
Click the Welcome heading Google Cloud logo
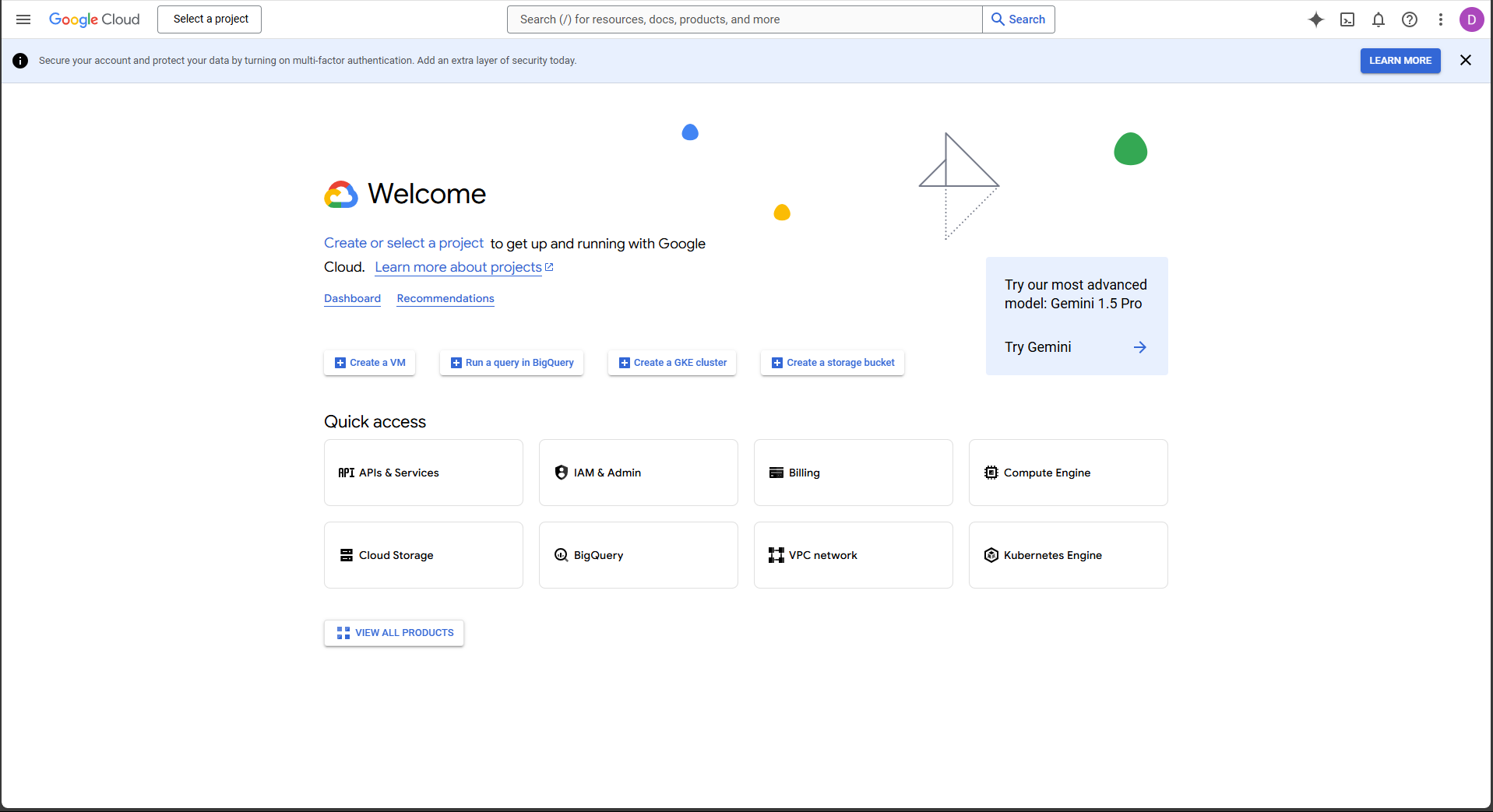click(341, 195)
